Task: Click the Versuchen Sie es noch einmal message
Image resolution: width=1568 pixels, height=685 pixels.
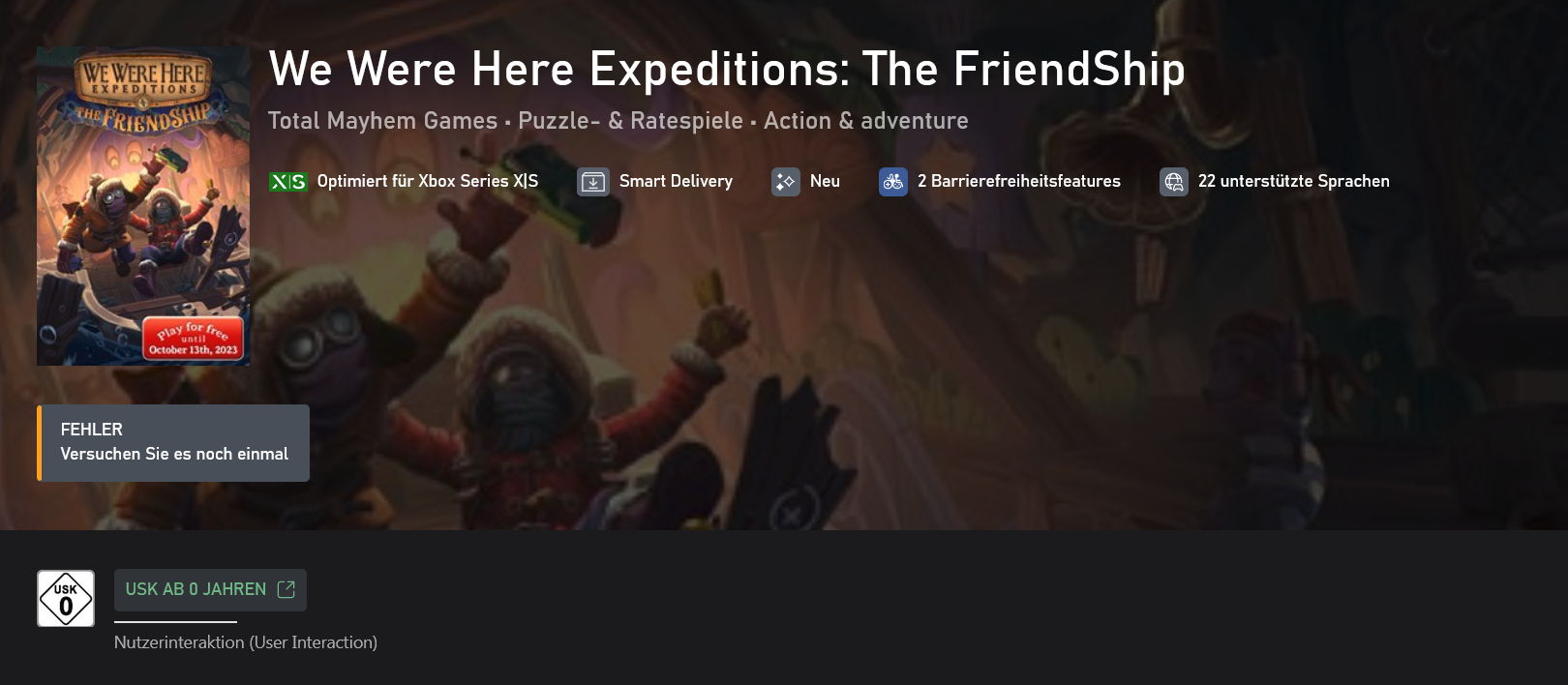Action: click(174, 454)
